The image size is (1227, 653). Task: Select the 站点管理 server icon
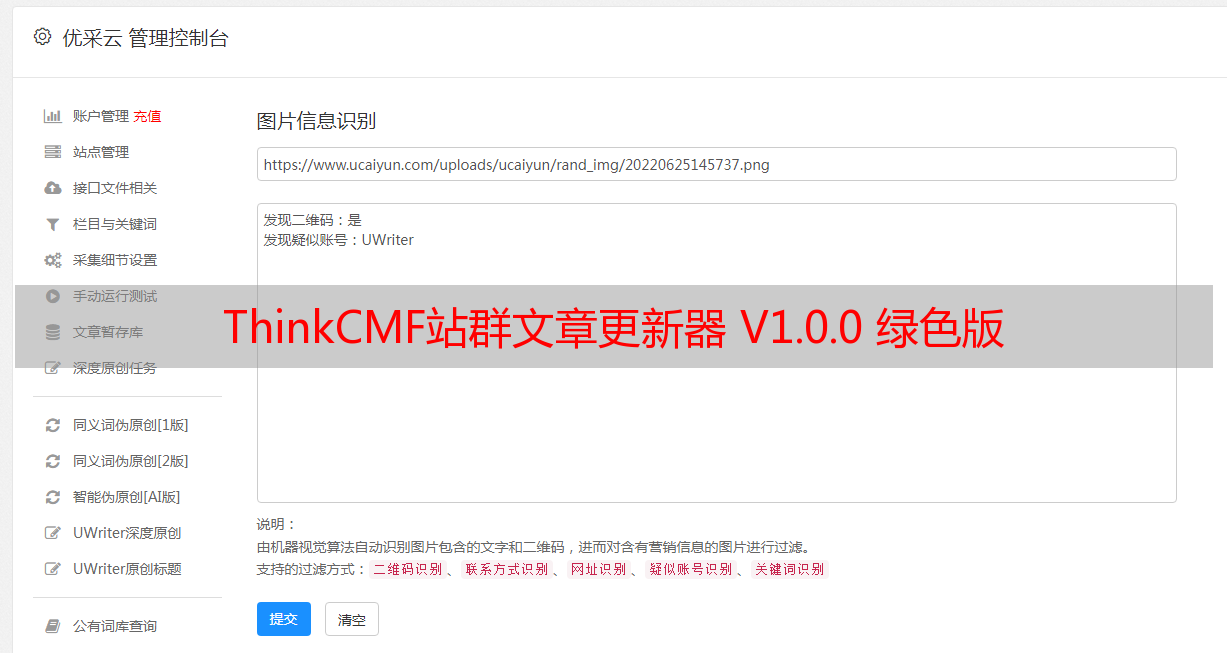click(53, 152)
